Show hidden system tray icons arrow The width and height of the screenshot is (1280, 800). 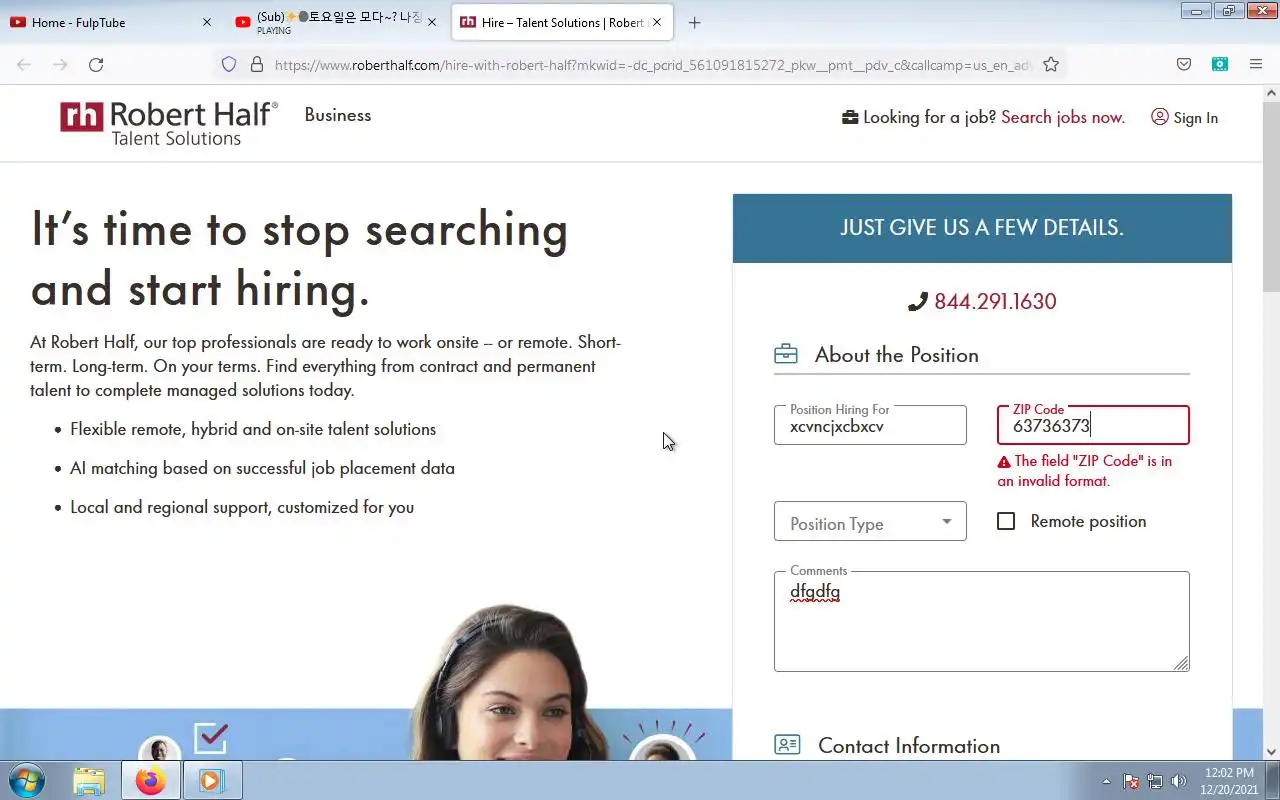1106,781
